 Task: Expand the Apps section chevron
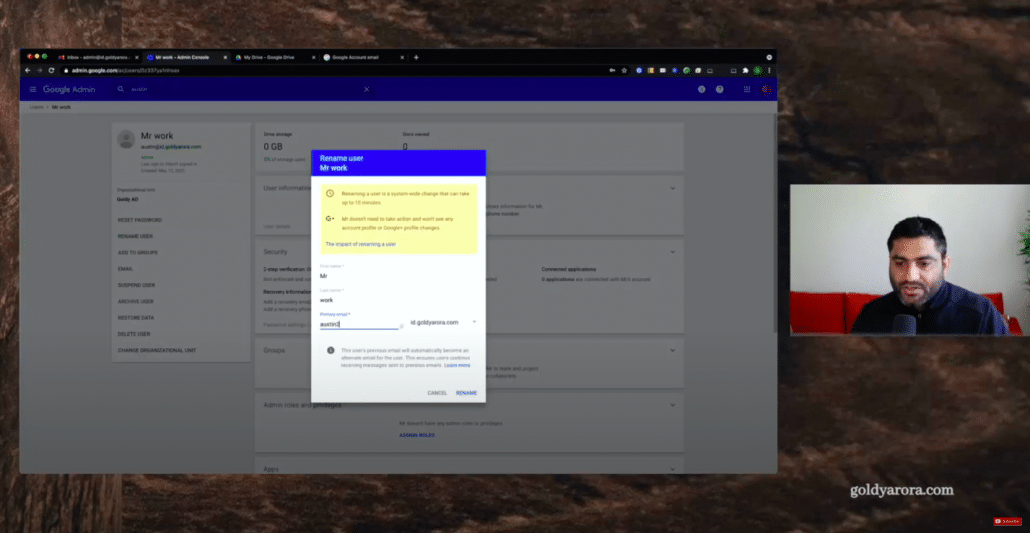[x=672, y=469]
